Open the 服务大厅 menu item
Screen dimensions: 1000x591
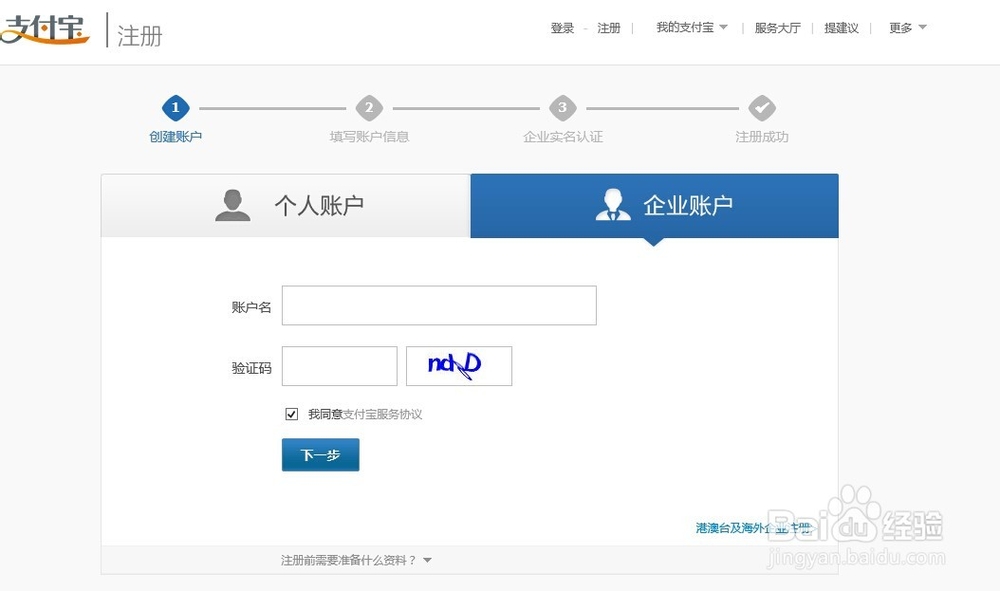[x=777, y=27]
